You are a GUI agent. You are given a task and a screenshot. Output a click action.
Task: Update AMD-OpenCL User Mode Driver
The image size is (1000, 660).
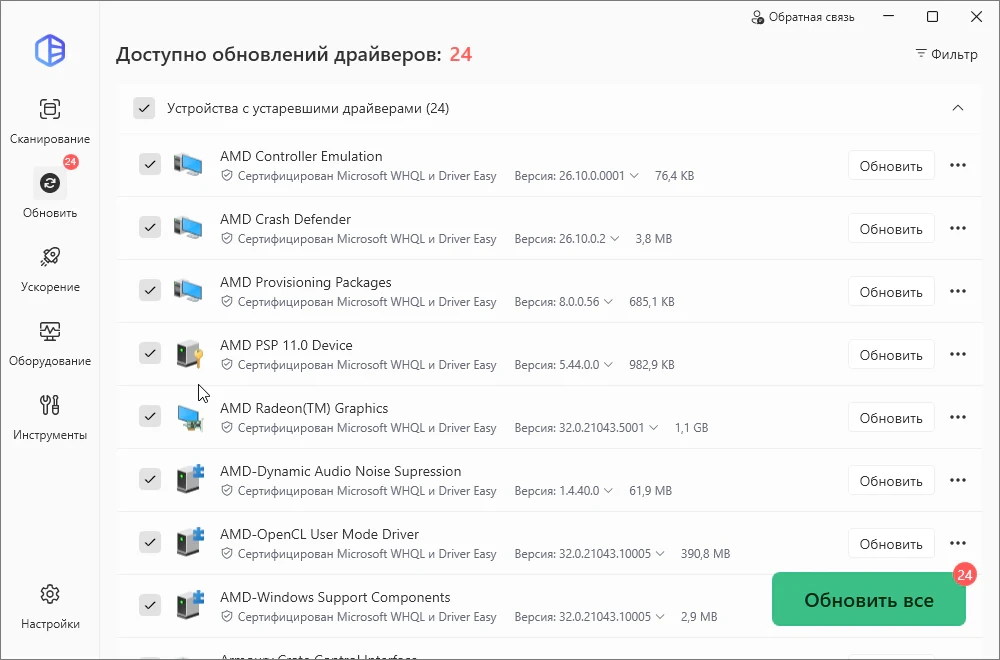pos(891,544)
